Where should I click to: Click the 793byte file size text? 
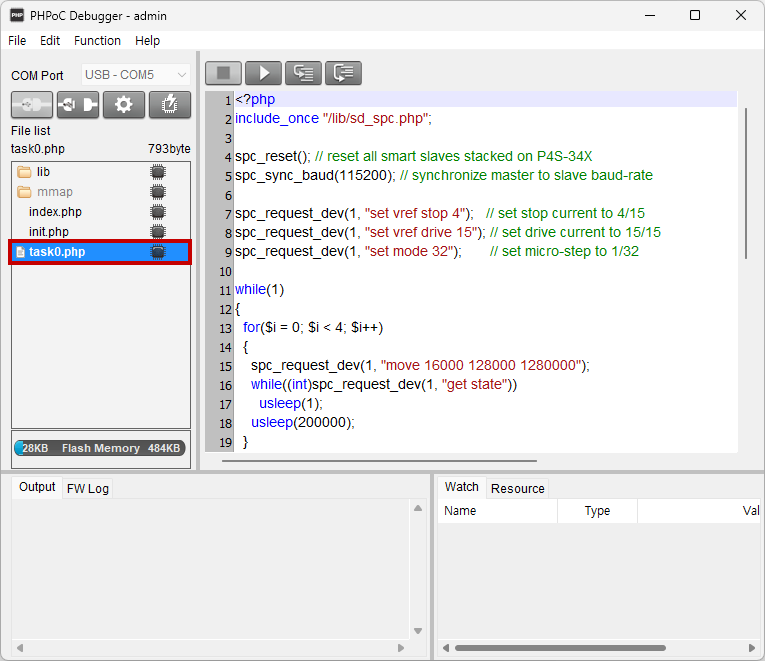(169, 149)
